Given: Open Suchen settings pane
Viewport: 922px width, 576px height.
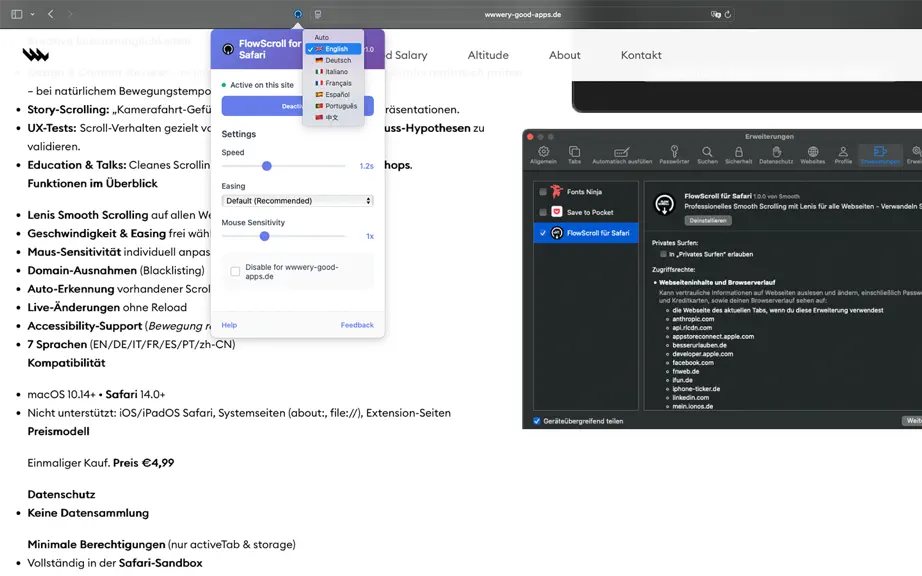Looking at the screenshot, I should pos(707,155).
